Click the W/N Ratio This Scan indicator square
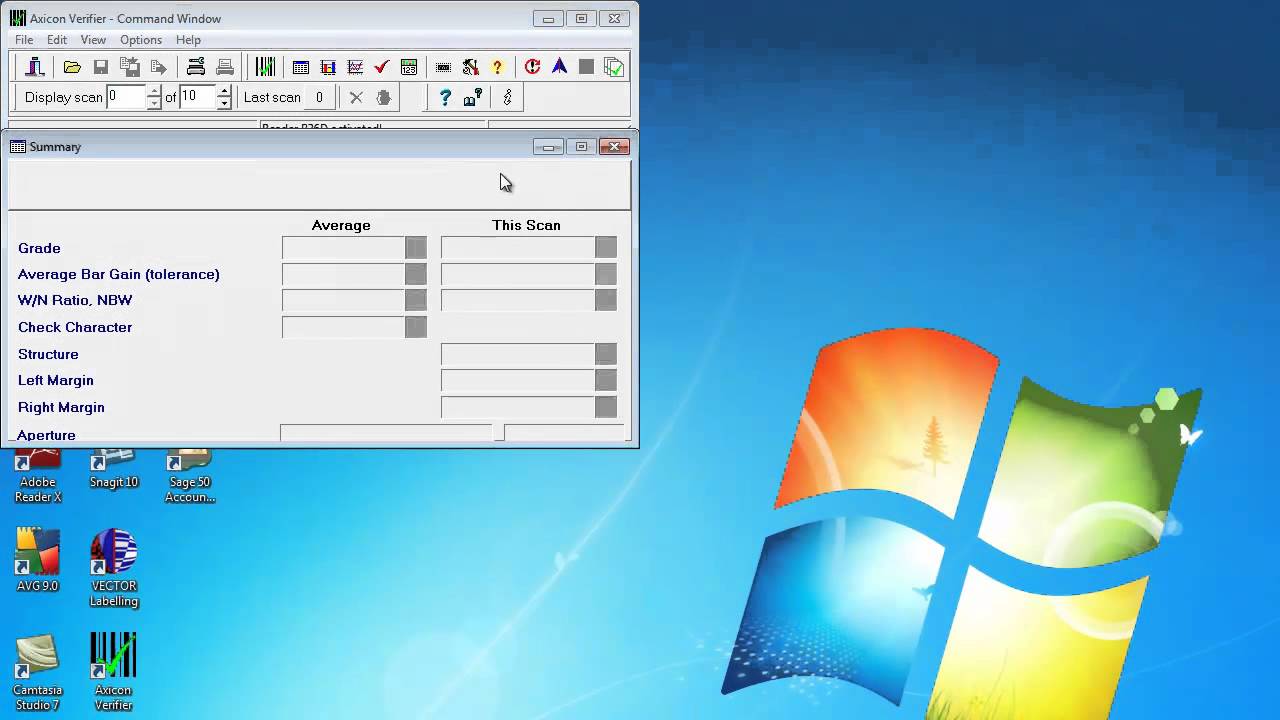 606,300
